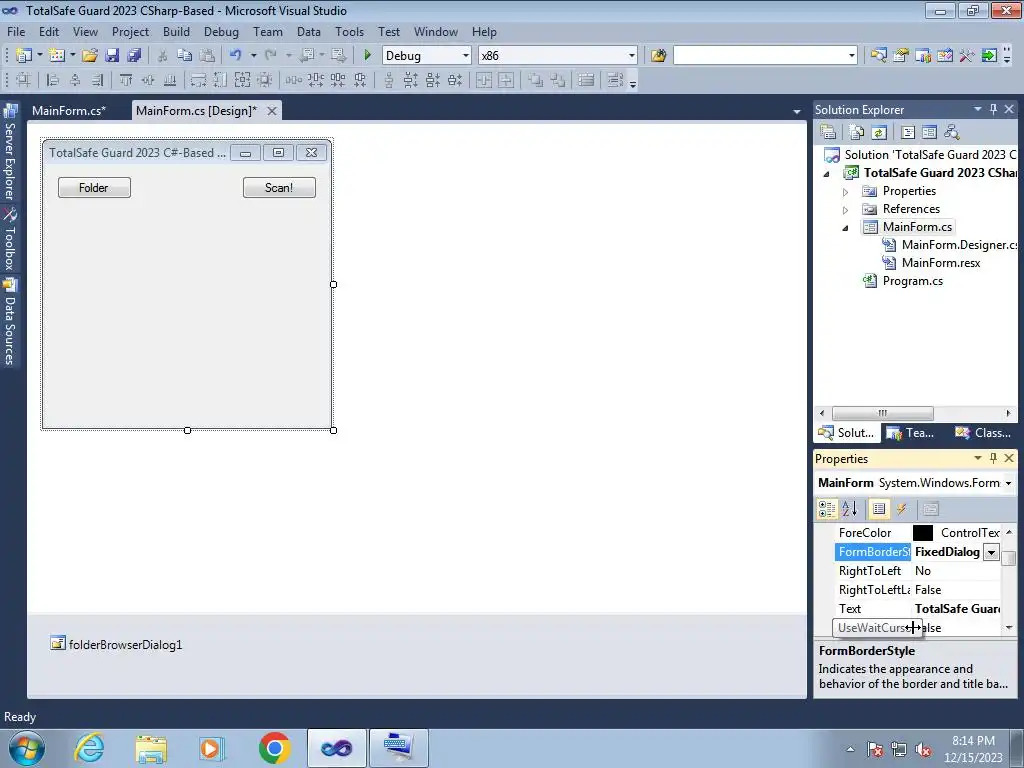This screenshot has height=768, width=1024.
Task: Select the folderBrowserDialog1 component
Action: 116,645
